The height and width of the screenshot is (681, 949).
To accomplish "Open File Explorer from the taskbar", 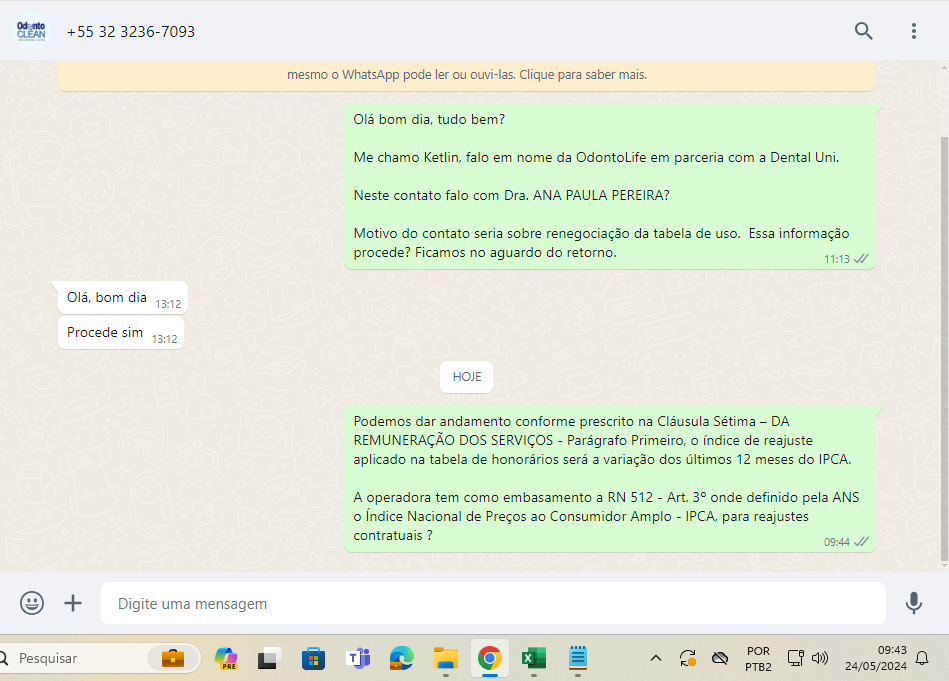I will tap(445, 658).
